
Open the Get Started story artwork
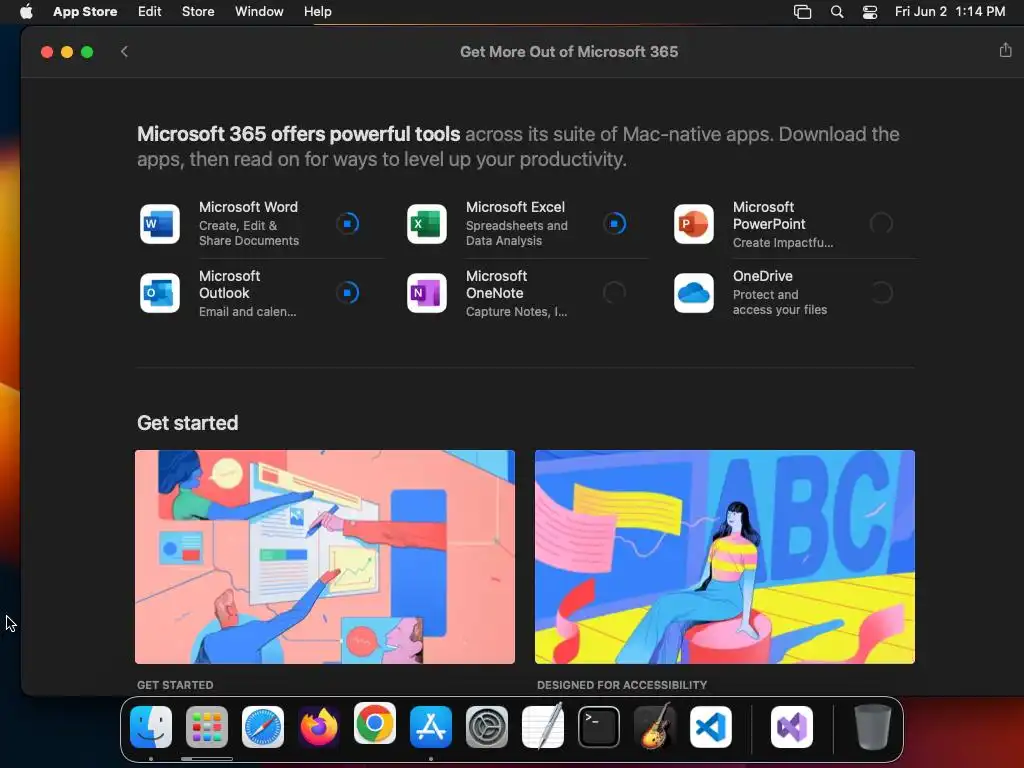325,556
